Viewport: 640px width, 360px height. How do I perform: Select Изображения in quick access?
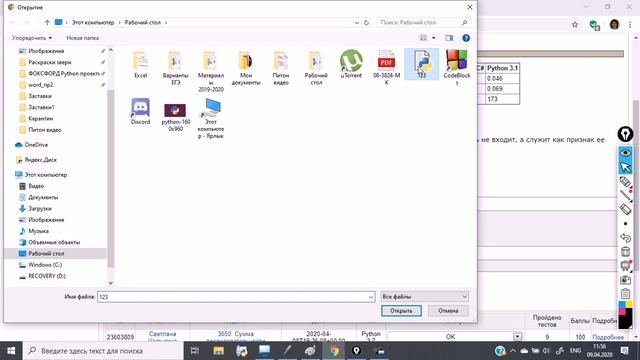coord(46,51)
